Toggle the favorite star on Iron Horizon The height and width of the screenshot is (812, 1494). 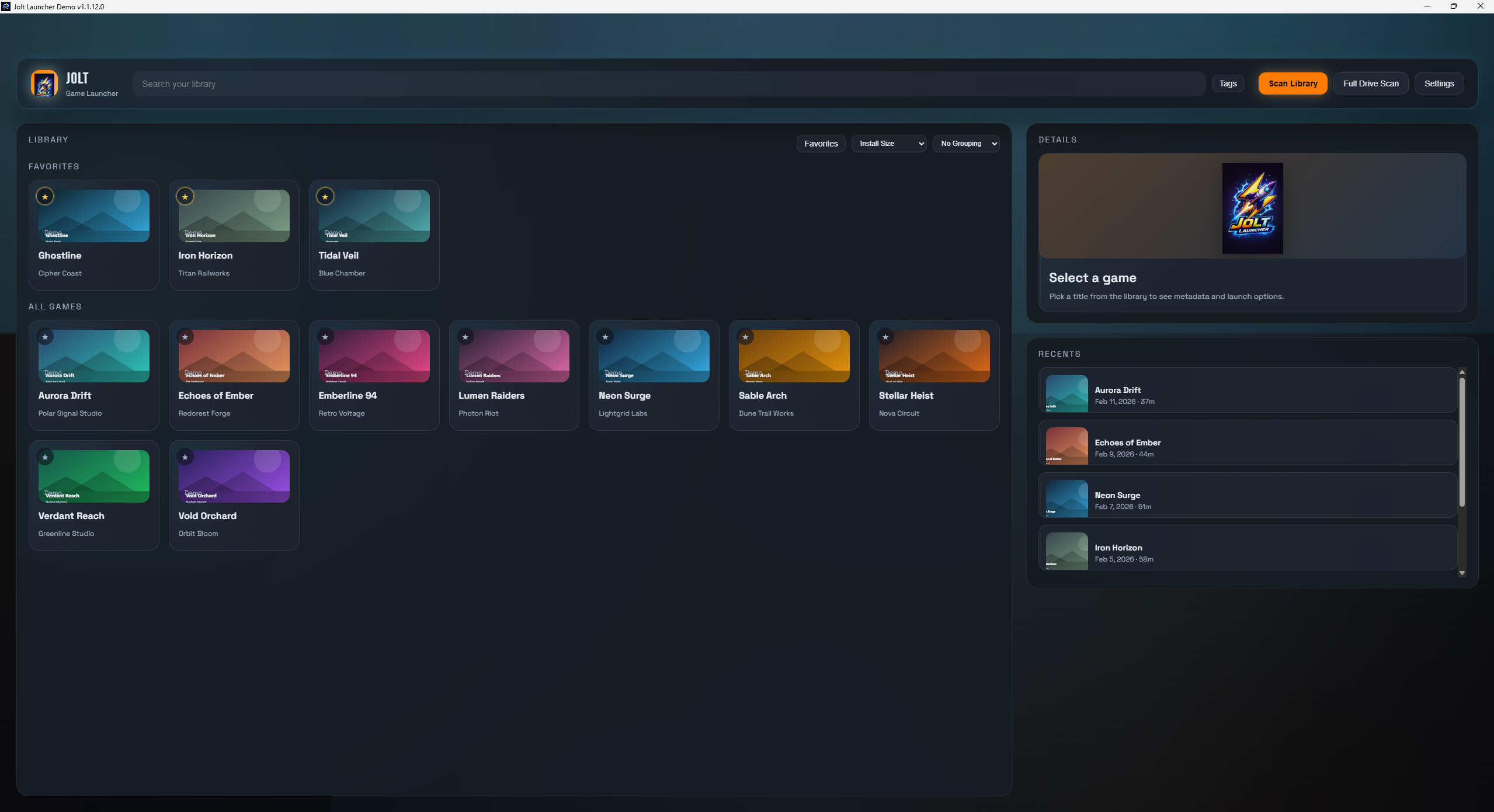(x=185, y=197)
